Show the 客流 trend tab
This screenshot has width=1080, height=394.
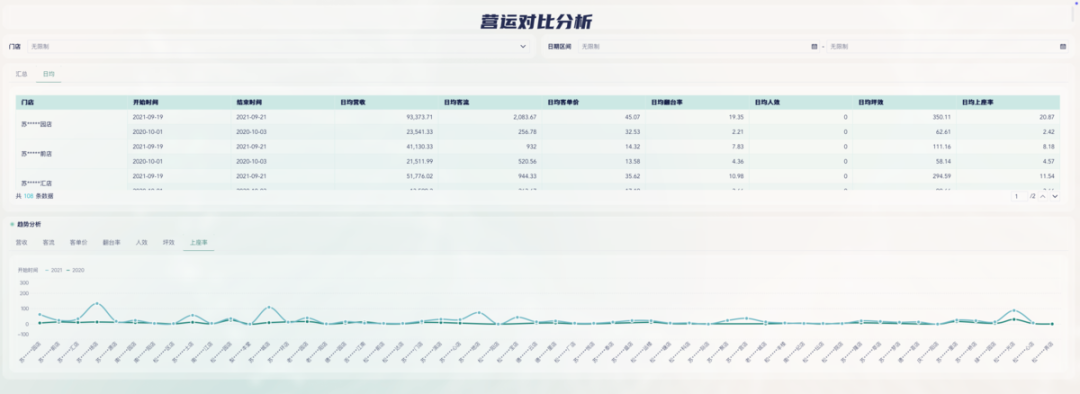pos(48,242)
